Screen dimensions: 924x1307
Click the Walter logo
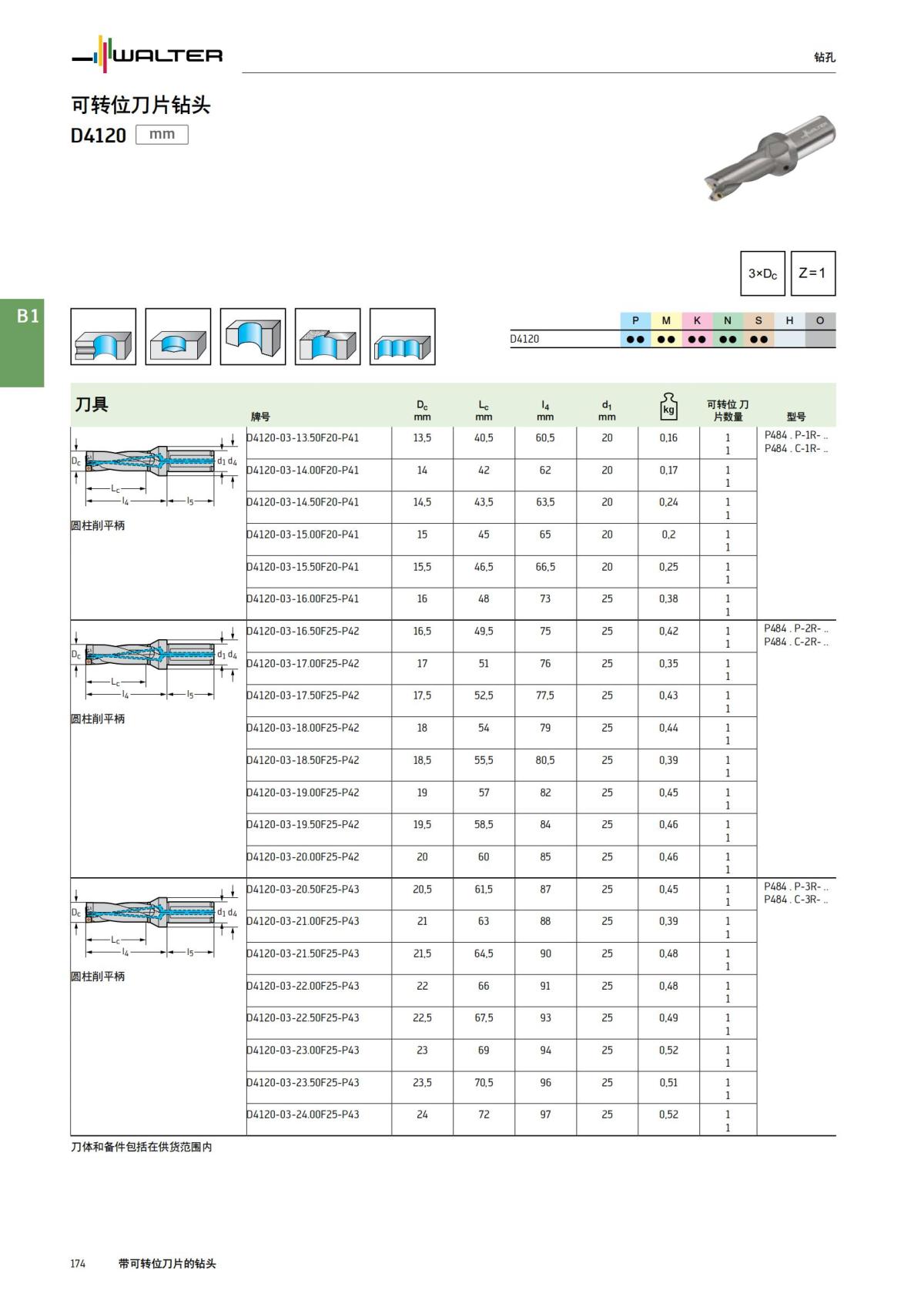tap(147, 55)
